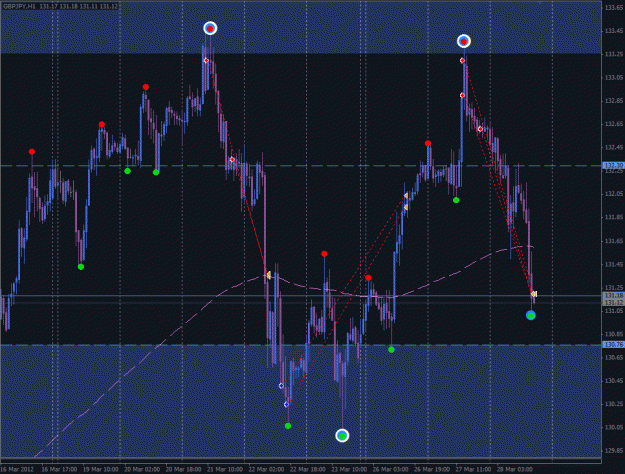Click the 133.45 price axis label
The width and height of the screenshot is (625, 474).
pos(614,31)
